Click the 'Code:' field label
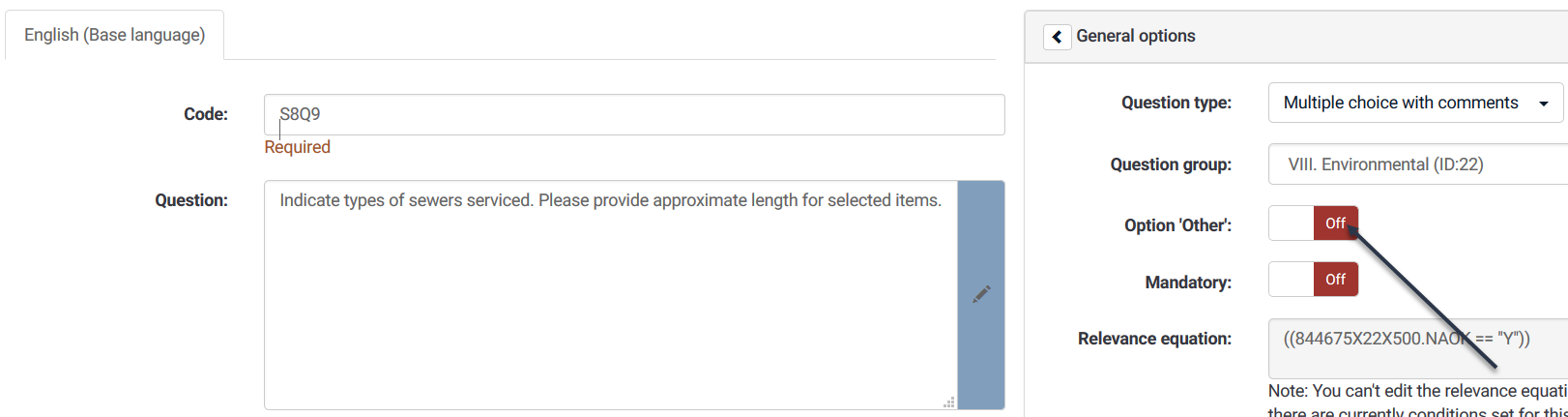 (205, 114)
